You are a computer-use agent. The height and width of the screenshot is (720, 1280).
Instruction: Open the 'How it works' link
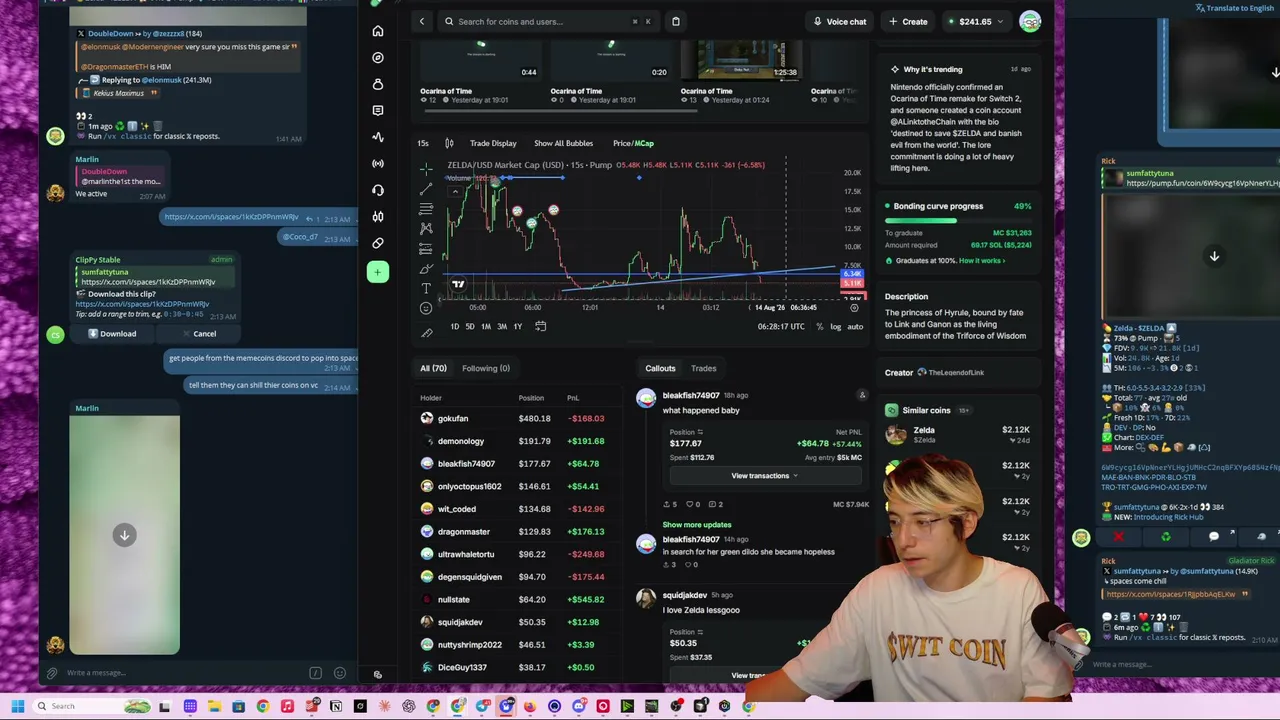tap(982, 261)
